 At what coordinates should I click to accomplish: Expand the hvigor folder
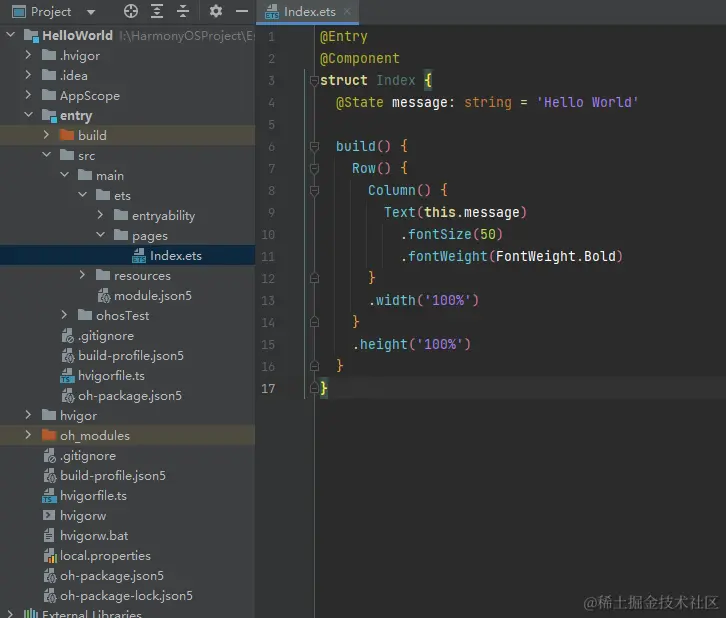tap(28, 415)
